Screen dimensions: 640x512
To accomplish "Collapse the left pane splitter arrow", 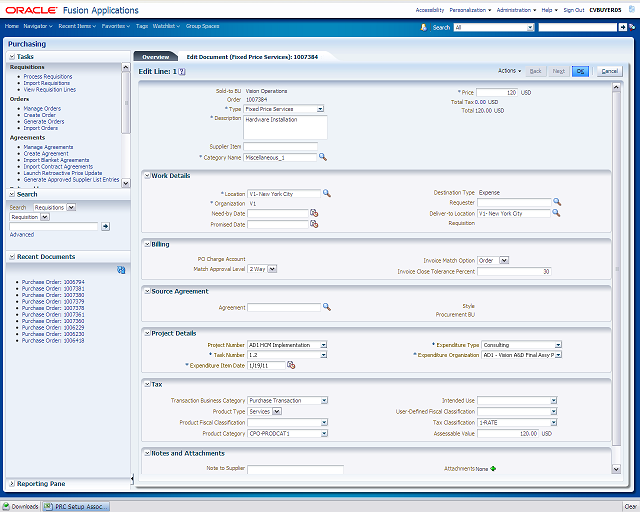I will 132,479.
